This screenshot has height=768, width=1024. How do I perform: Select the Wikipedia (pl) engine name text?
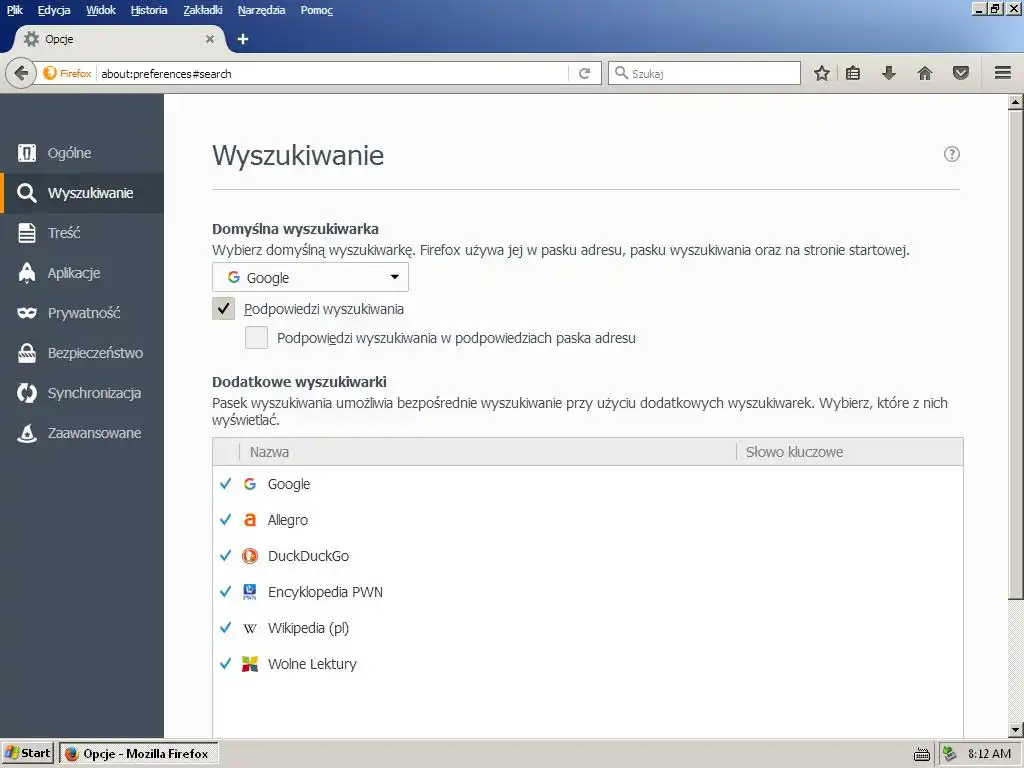point(308,628)
